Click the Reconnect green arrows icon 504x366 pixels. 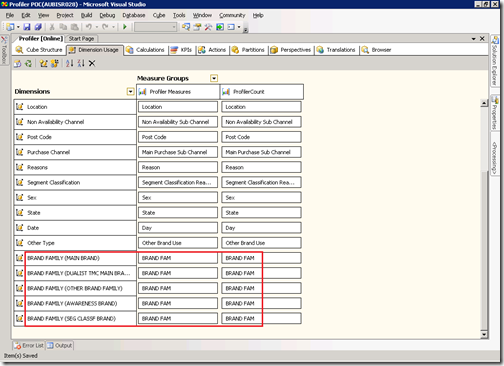(29, 63)
